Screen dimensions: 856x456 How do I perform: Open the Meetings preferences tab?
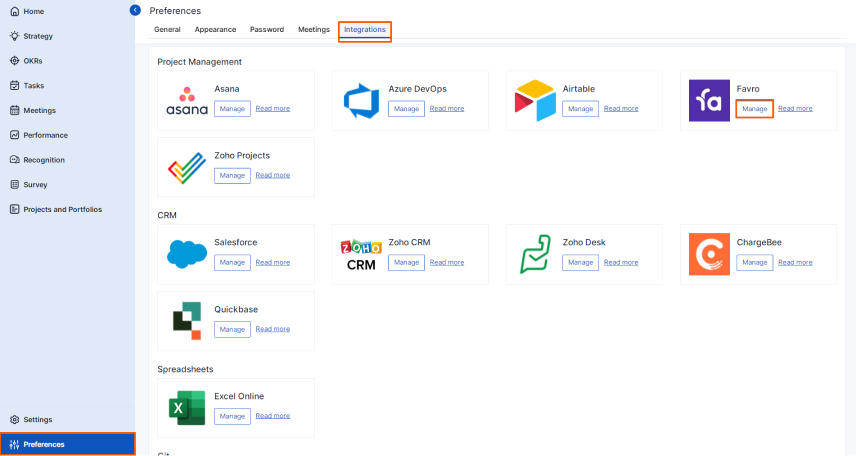click(x=314, y=29)
